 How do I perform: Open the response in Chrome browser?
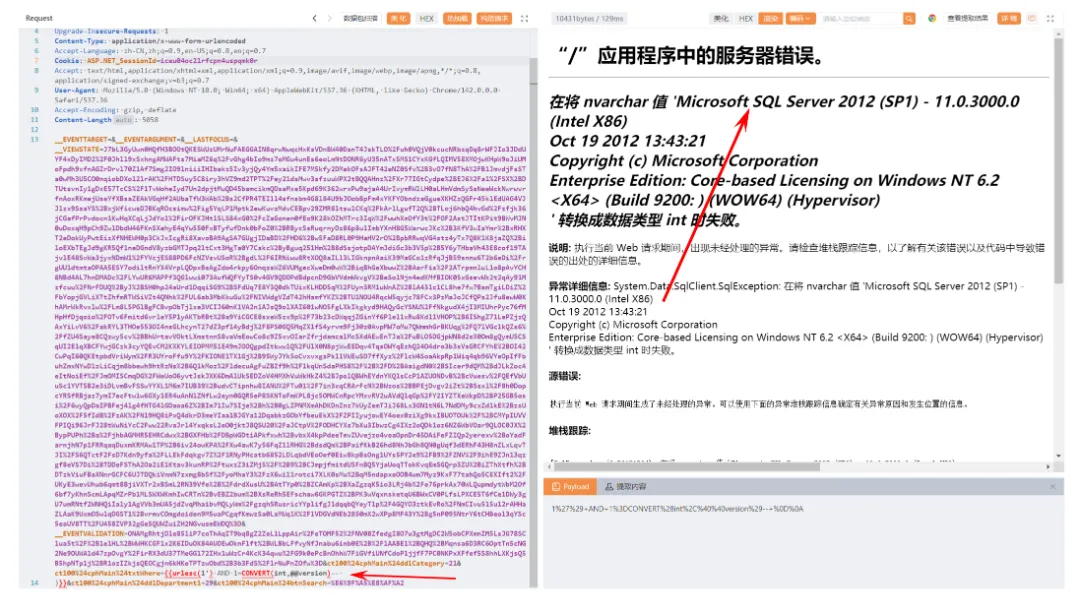click(931, 17)
